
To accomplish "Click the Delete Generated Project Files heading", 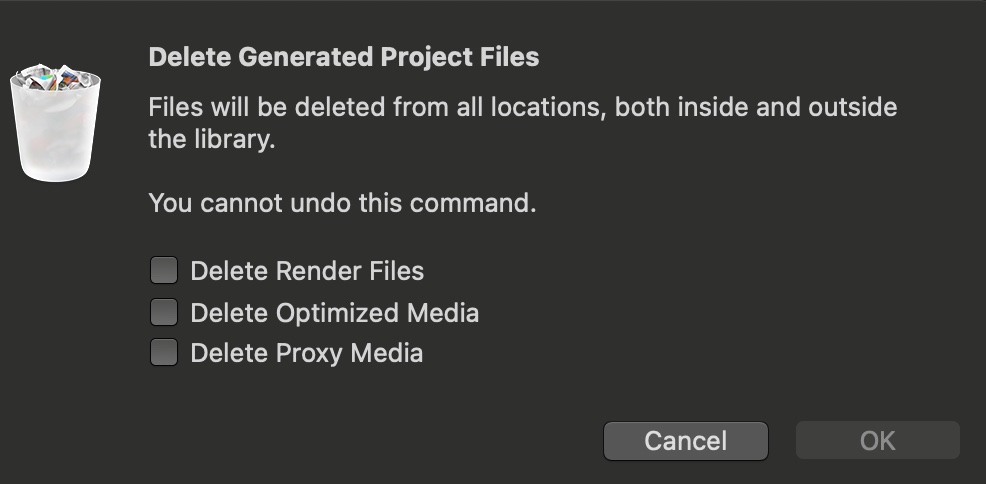I will coord(343,57).
